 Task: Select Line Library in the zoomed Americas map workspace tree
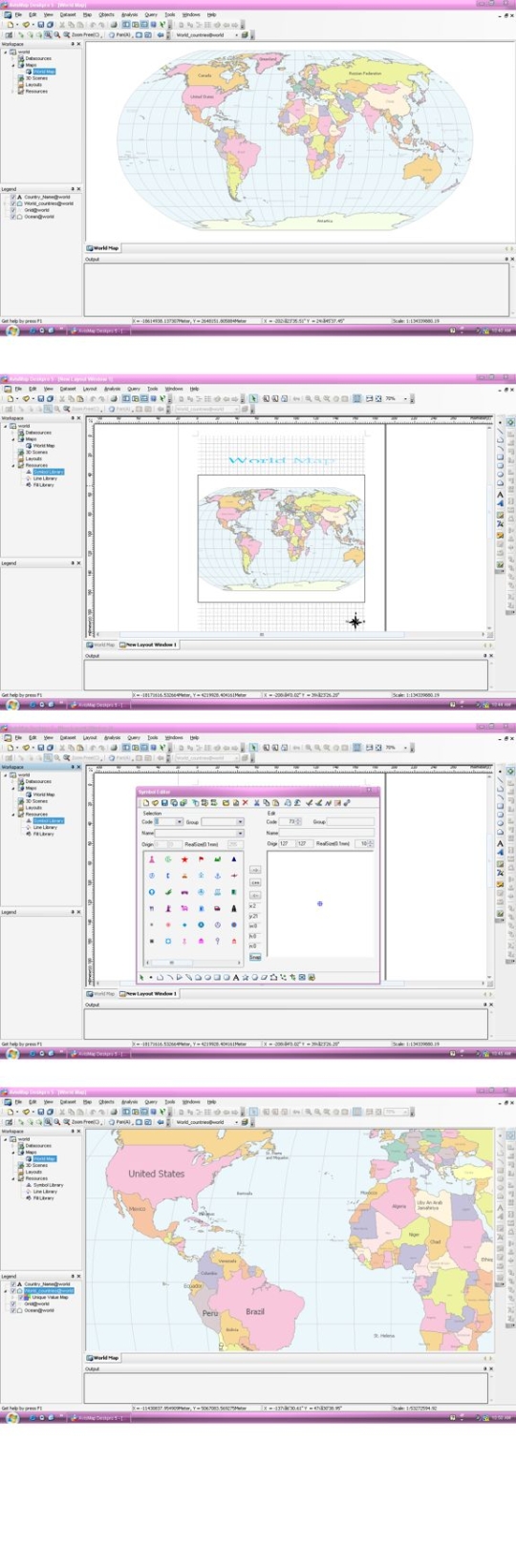click(x=45, y=1192)
